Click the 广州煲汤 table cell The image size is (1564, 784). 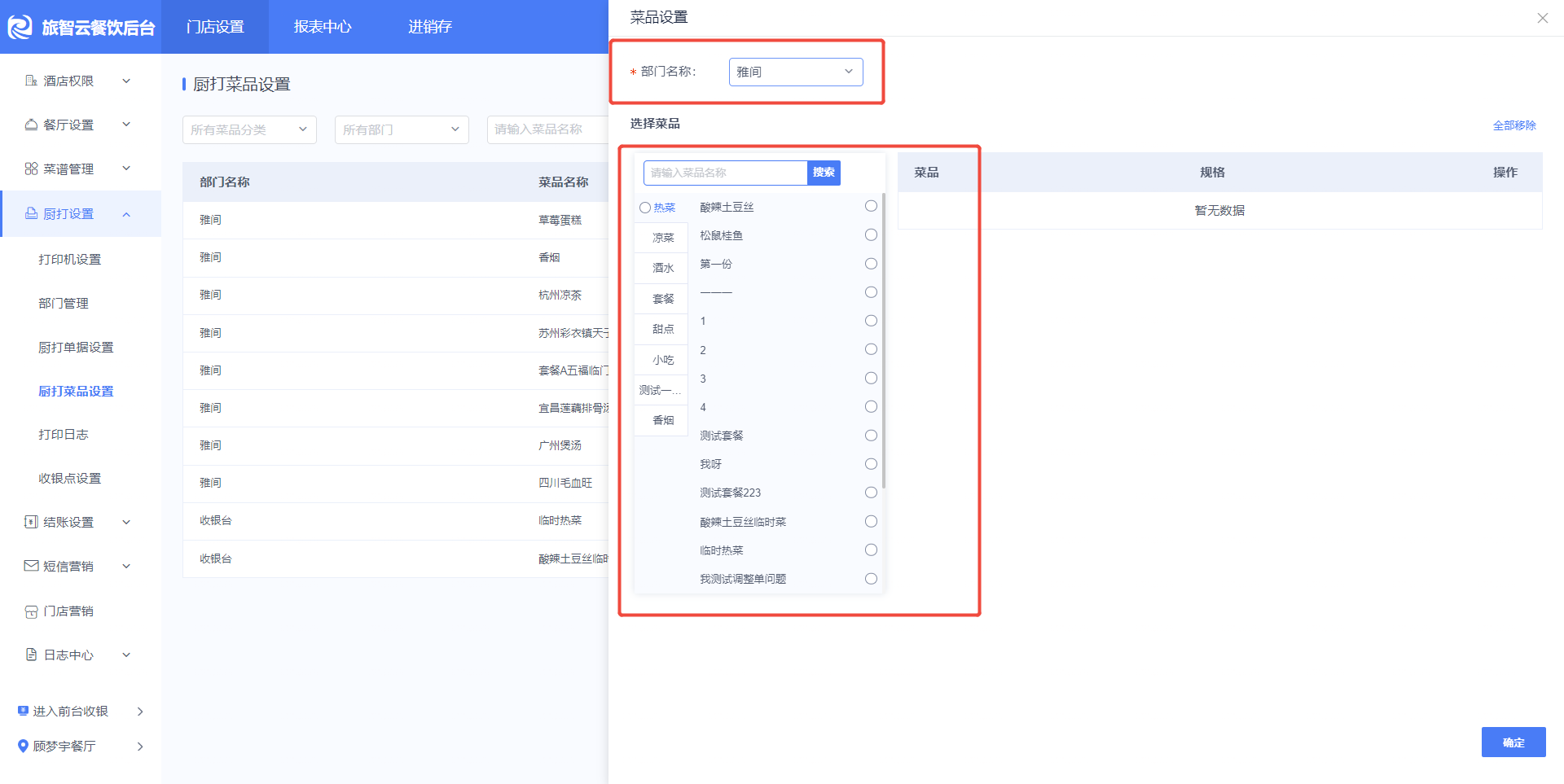[x=560, y=445]
